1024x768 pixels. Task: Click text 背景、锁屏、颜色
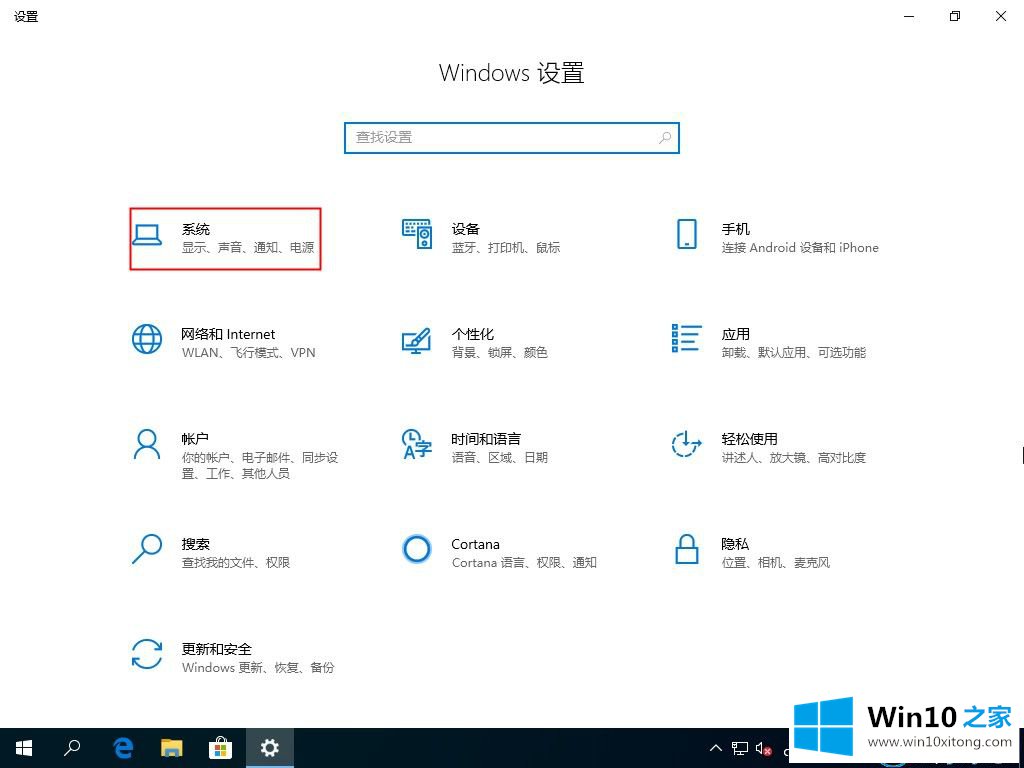click(x=499, y=353)
